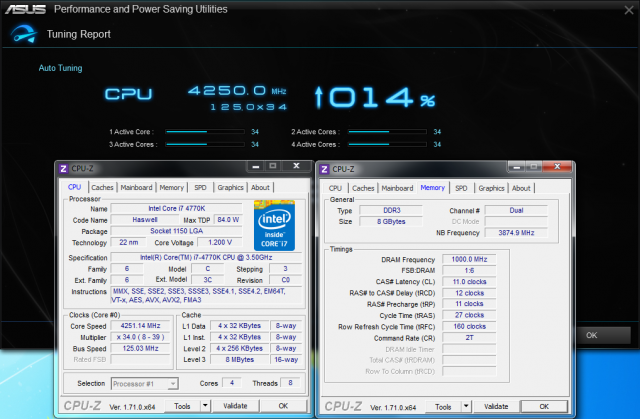Viewport: 640px width, 419px height.
Task: Close the ASUS utilities window with the X
Action: [x=629, y=10]
